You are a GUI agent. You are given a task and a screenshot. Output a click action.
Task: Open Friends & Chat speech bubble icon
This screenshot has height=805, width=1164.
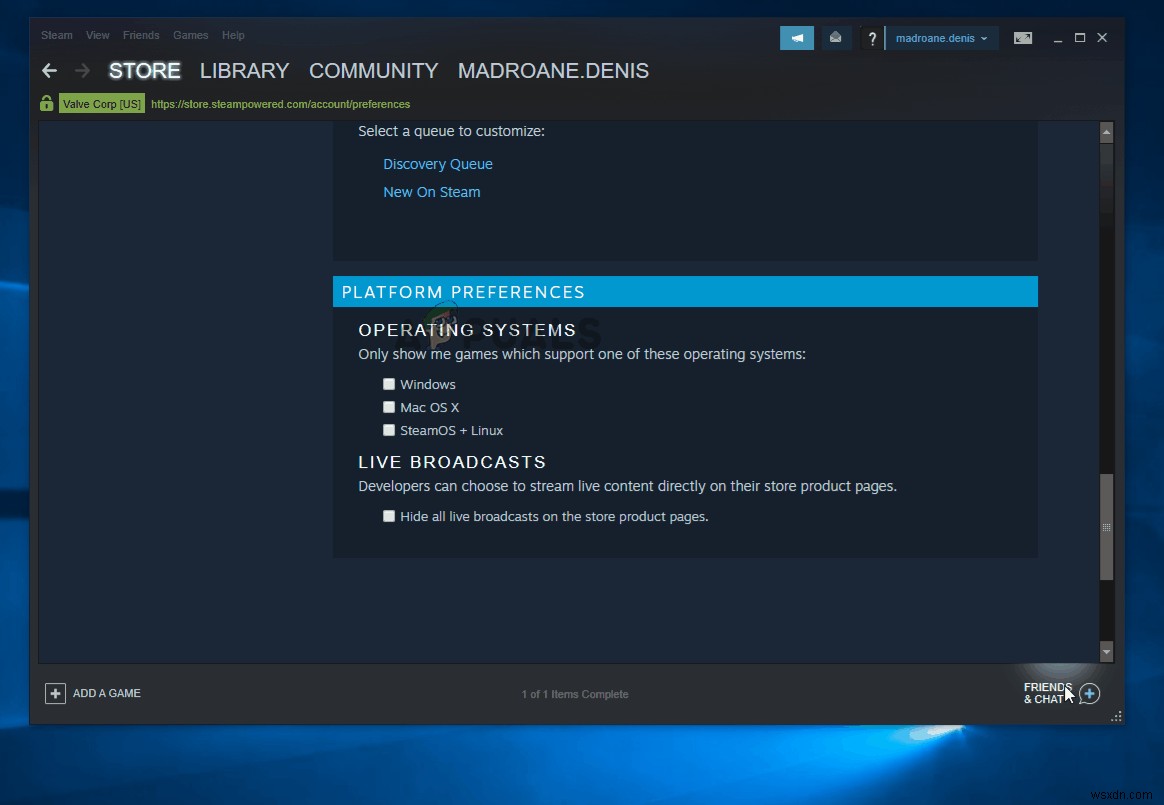(1090, 693)
